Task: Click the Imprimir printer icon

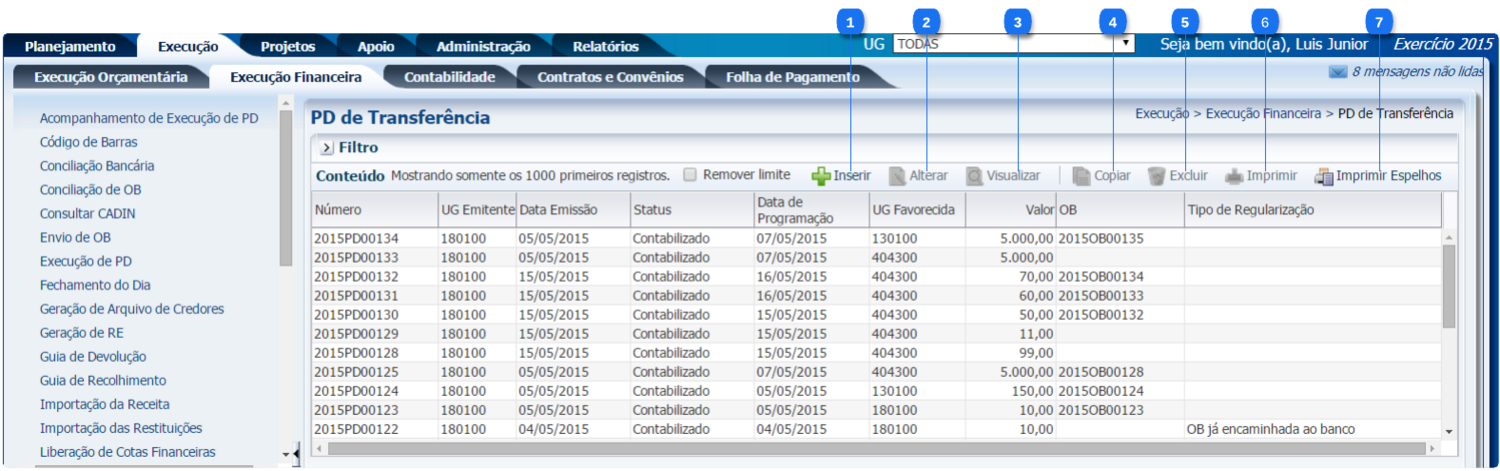Action: click(x=1235, y=176)
